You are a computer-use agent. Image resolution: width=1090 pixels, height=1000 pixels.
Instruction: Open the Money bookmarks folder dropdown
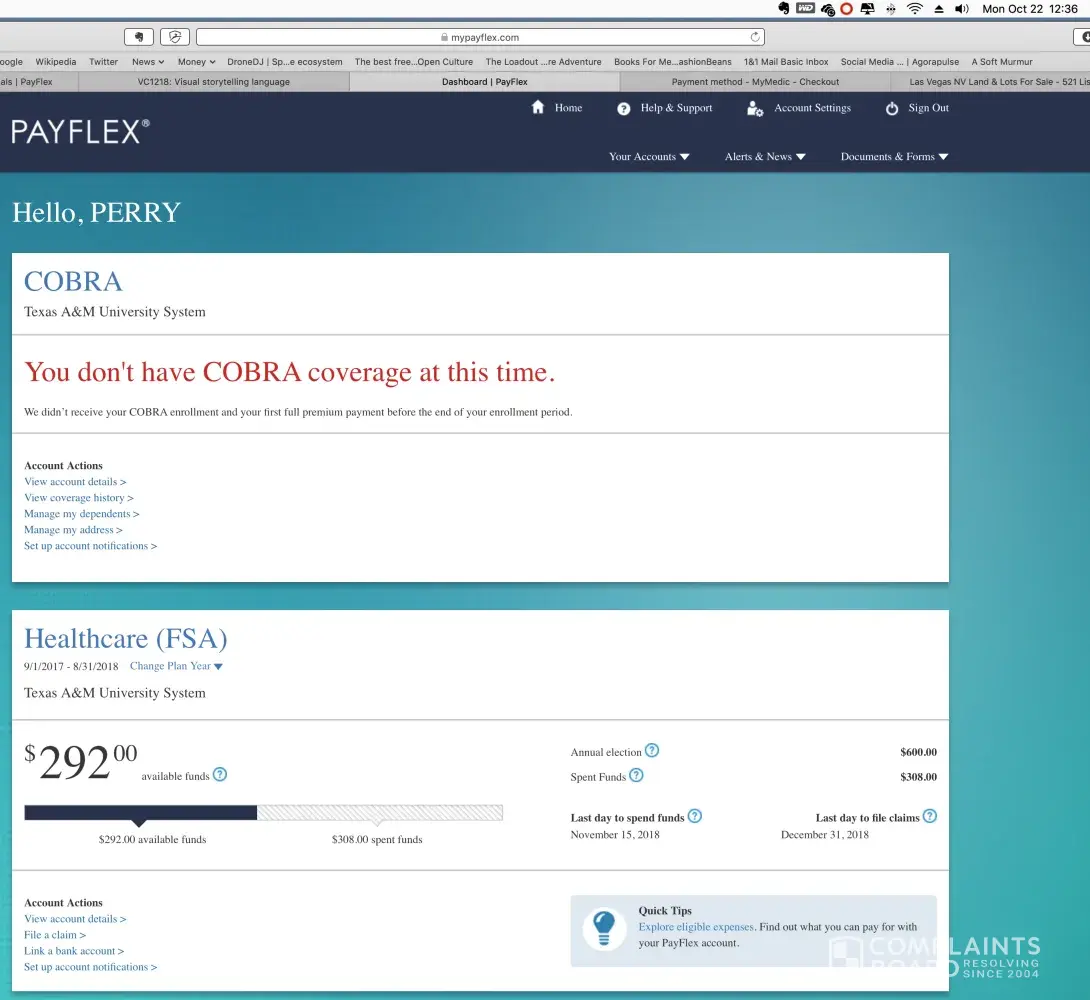(197, 62)
